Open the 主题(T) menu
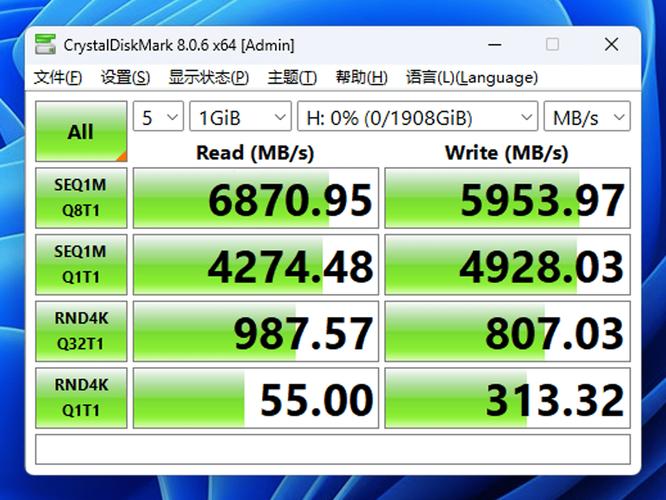Screen dimensions: 666x500 292,77
